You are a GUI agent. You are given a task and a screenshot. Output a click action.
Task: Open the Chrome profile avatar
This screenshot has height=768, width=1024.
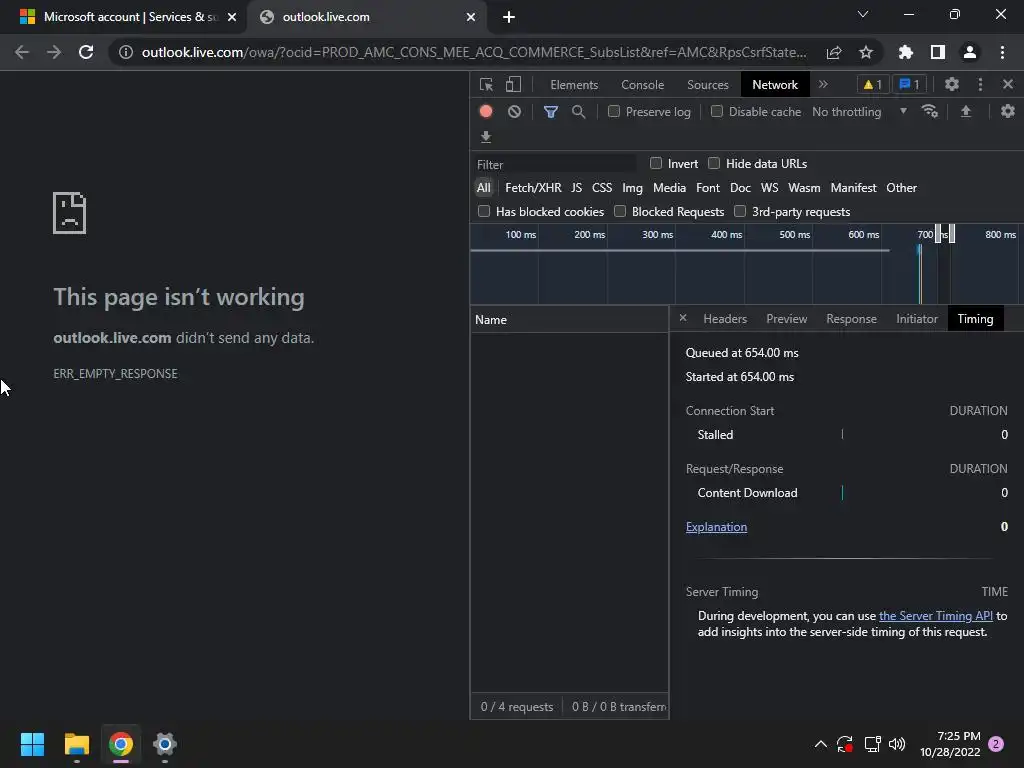(x=970, y=52)
